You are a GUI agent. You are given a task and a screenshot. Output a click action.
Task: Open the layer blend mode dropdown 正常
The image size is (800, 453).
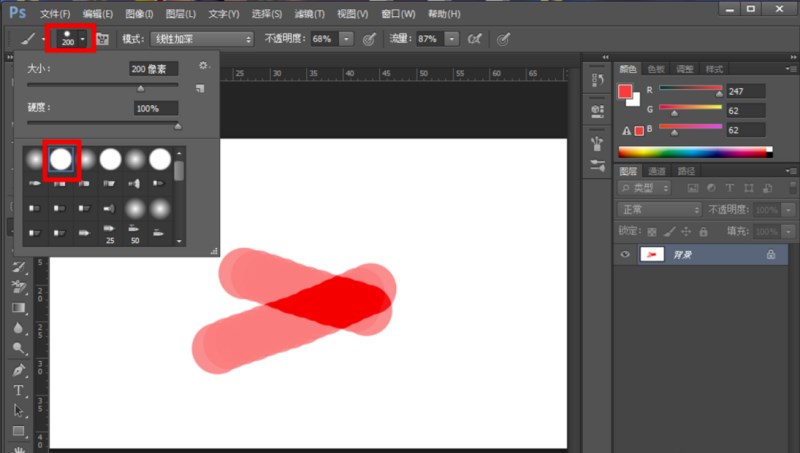coord(659,210)
